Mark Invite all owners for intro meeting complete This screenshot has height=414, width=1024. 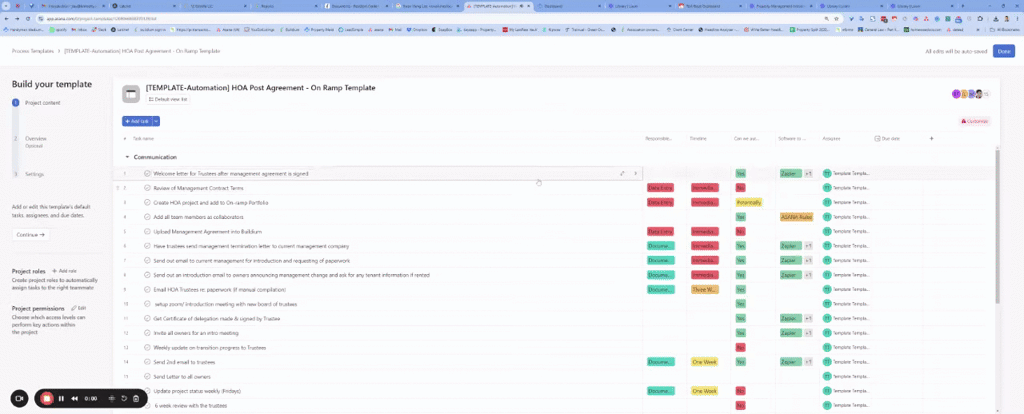(148, 333)
